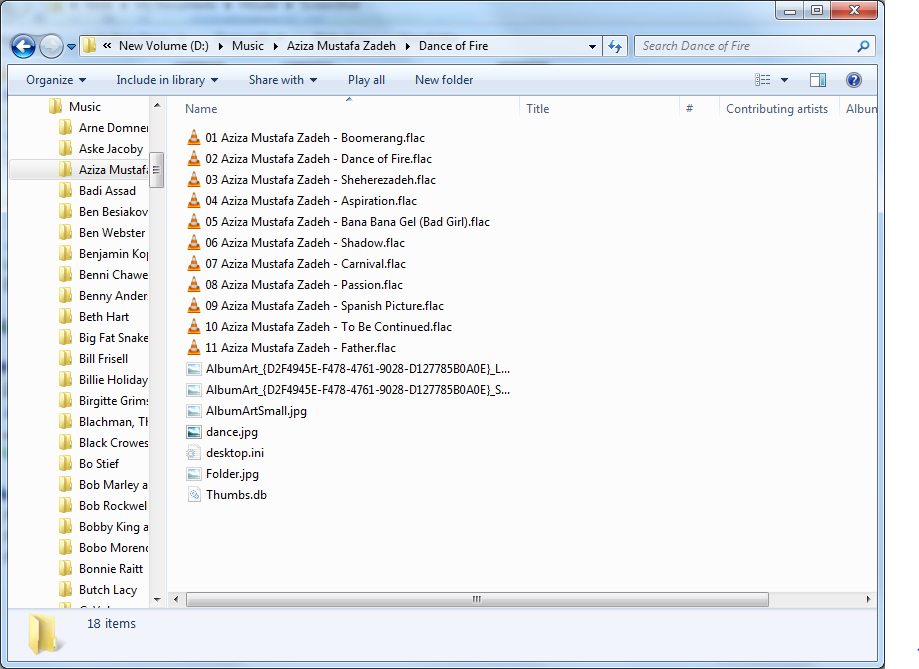919x669 pixels.
Task: Click Play all button
Action: (366, 80)
